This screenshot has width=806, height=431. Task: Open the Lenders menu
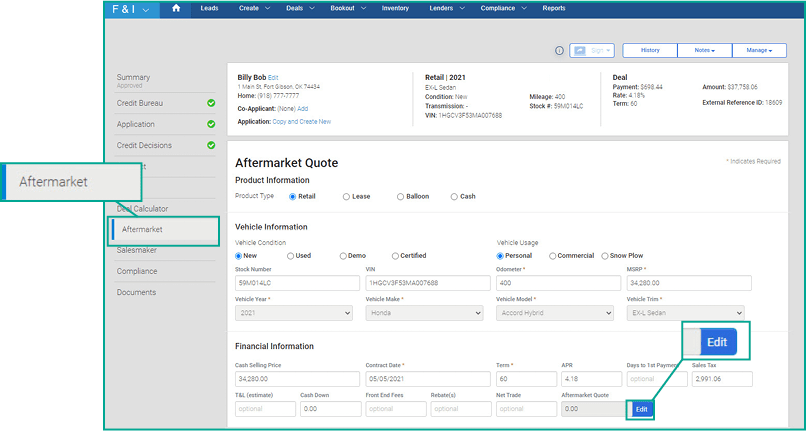click(x=447, y=8)
